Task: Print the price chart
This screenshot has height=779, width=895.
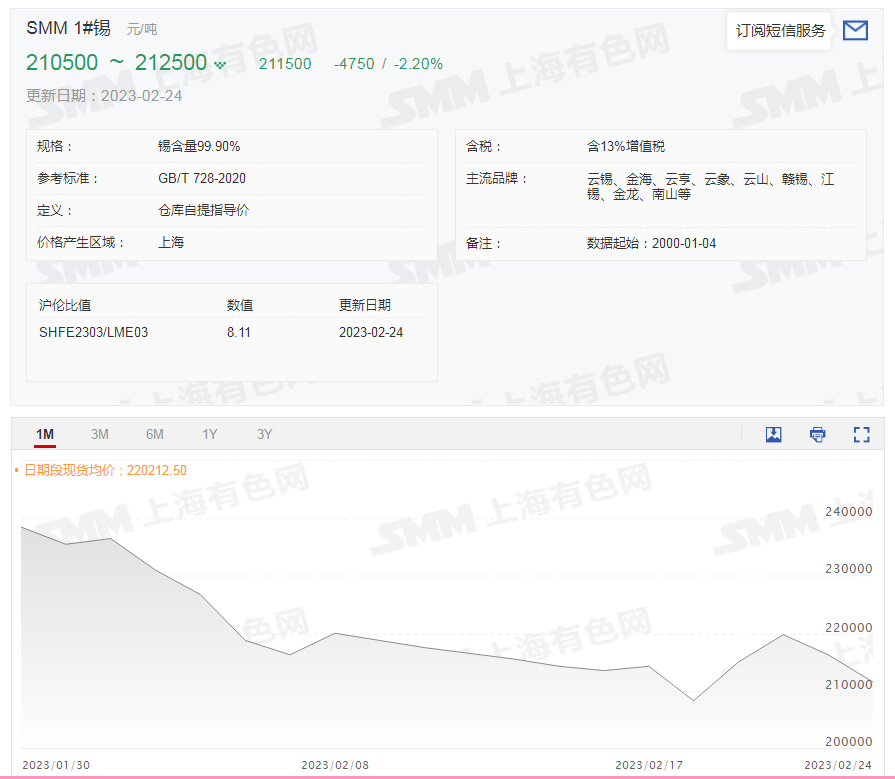Action: [817, 434]
